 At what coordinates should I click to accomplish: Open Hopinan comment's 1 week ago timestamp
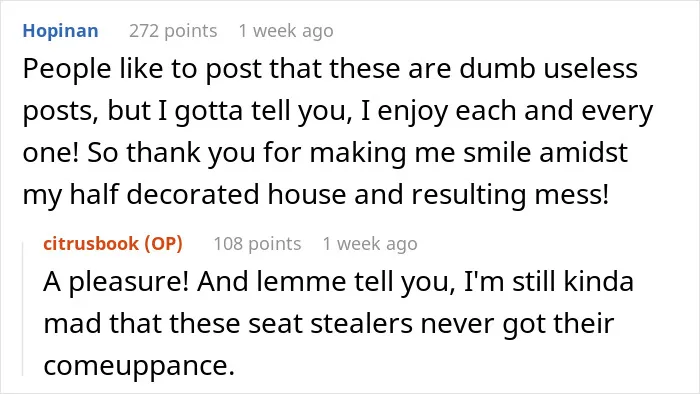[x=286, y=31]
